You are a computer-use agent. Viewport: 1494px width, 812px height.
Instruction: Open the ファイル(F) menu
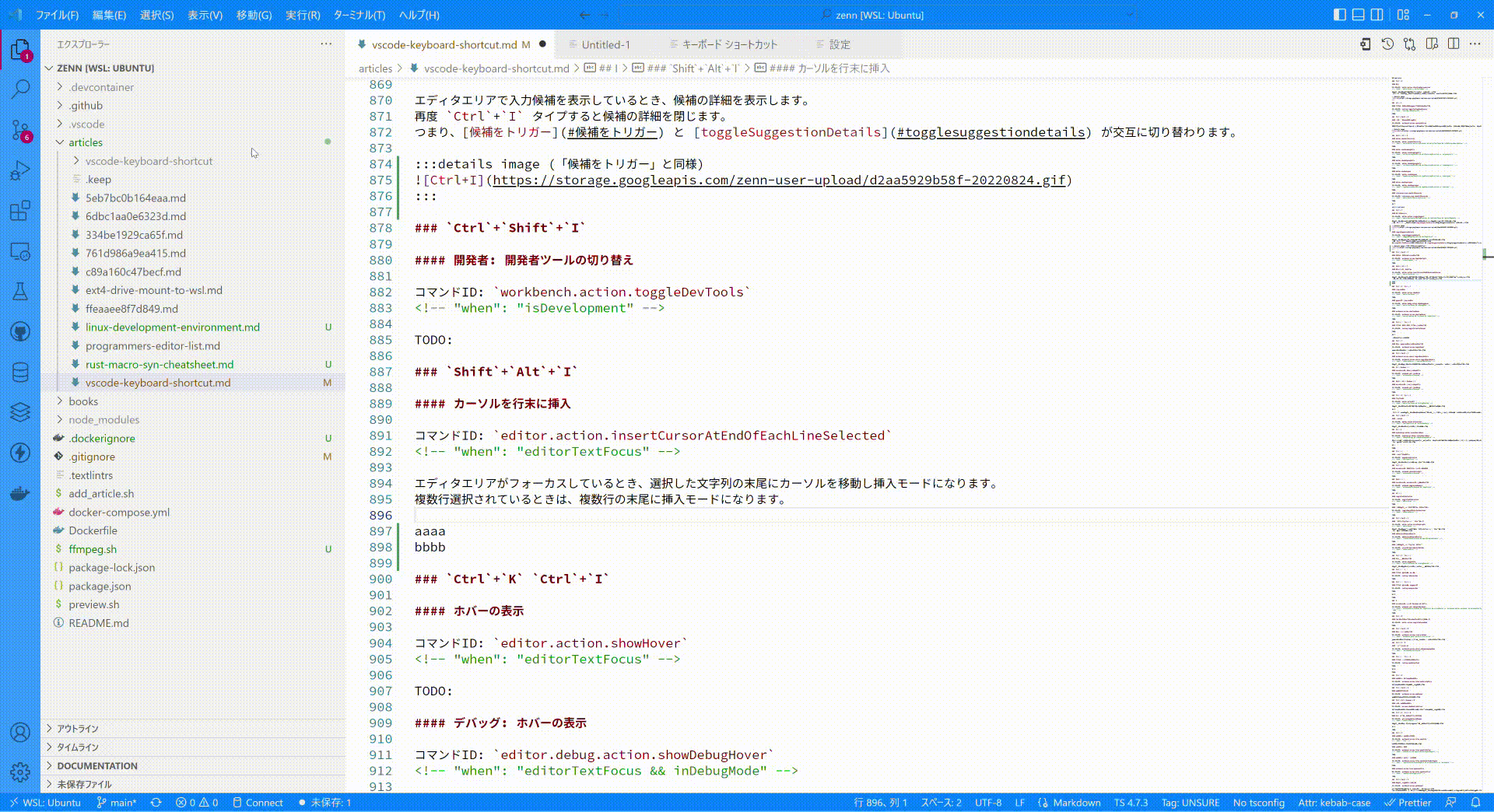point(58,15)
